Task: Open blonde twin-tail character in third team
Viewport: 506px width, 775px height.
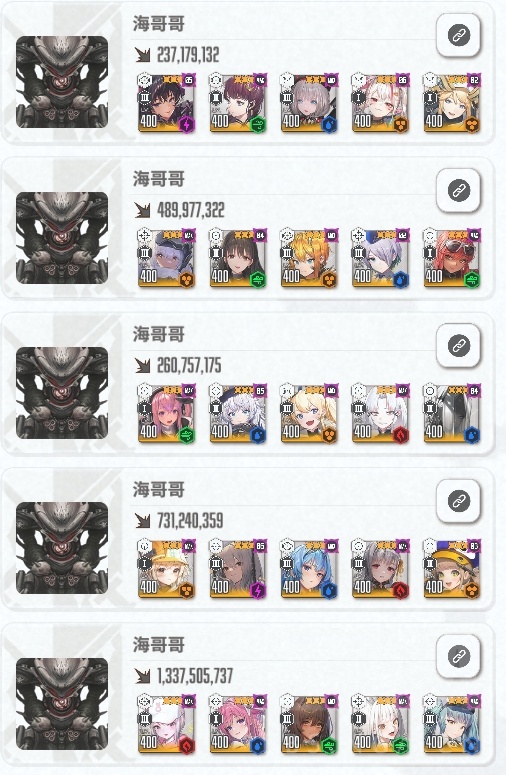Action: pyautogui.click(x=309, y=414)
